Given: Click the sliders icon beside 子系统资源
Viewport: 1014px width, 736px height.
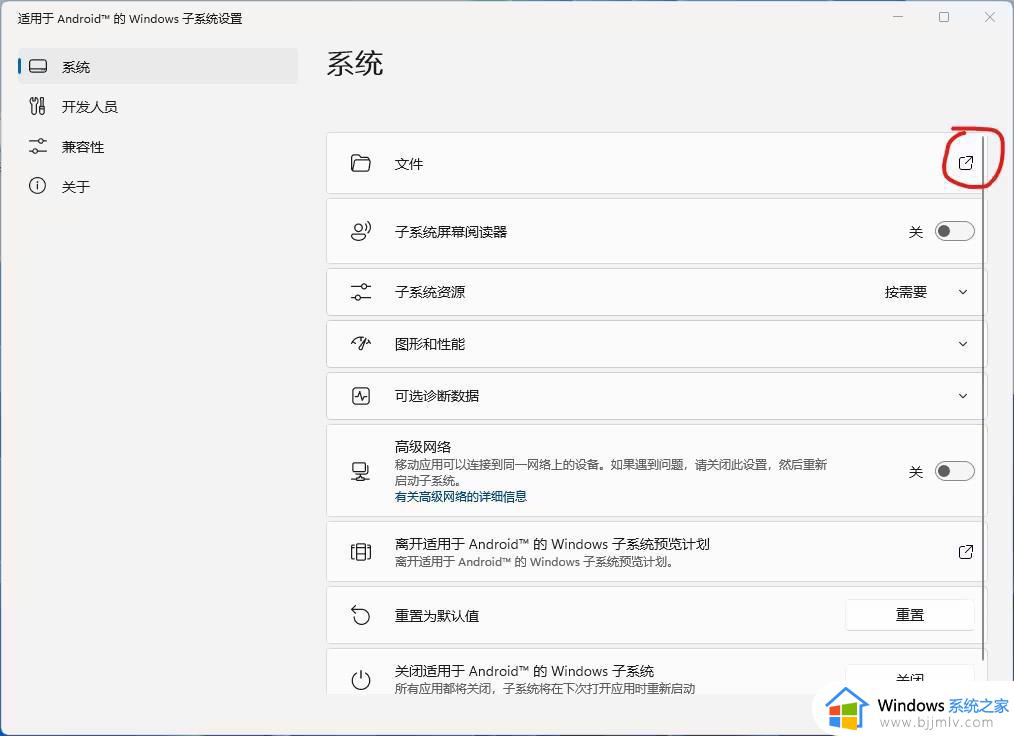Looking at the screenshot, I should click(361, 292).
